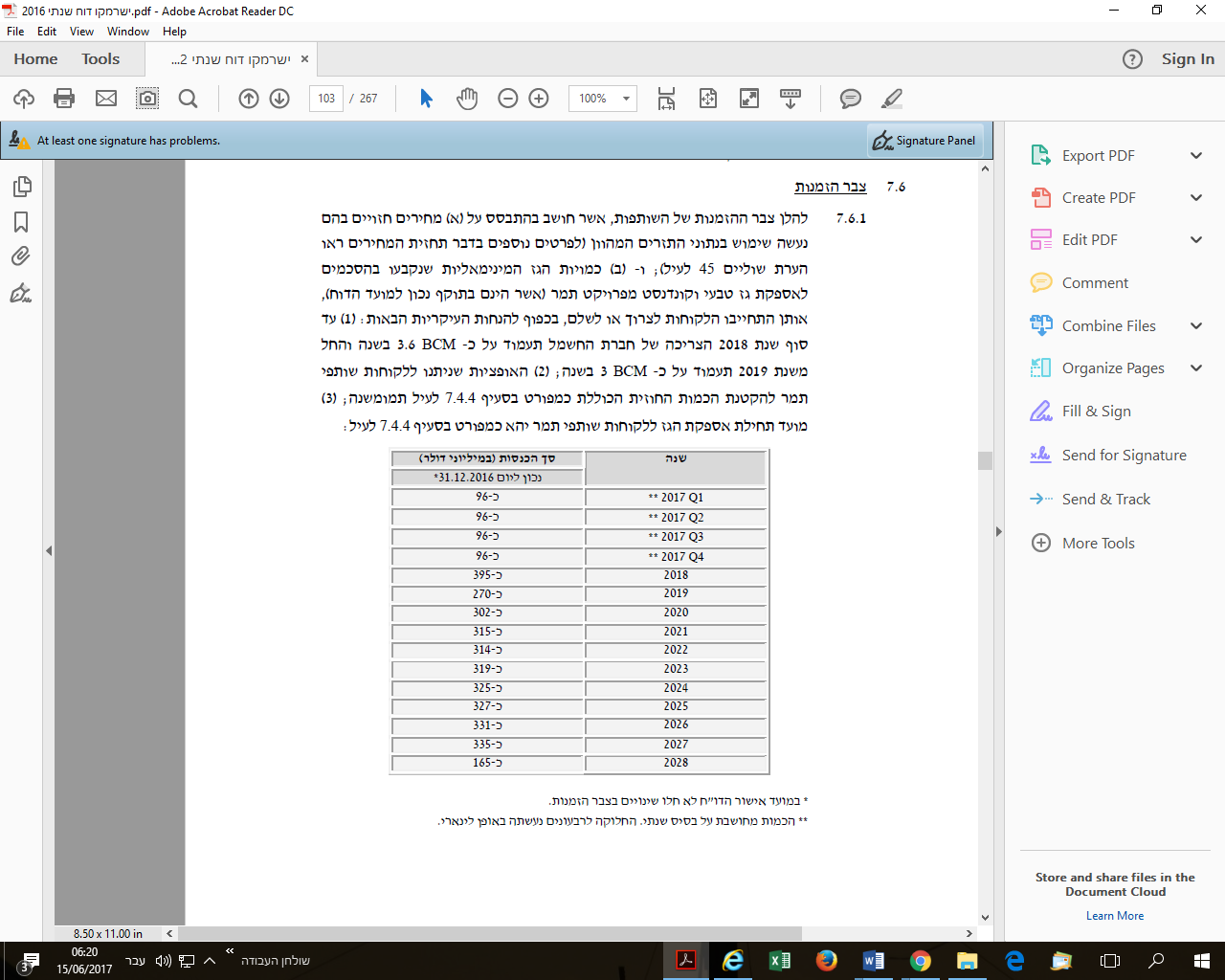This screenshot has width=1225, height=980.
Task: Open the Attachments paperclip panel
Action: click(x=21, y=256)
